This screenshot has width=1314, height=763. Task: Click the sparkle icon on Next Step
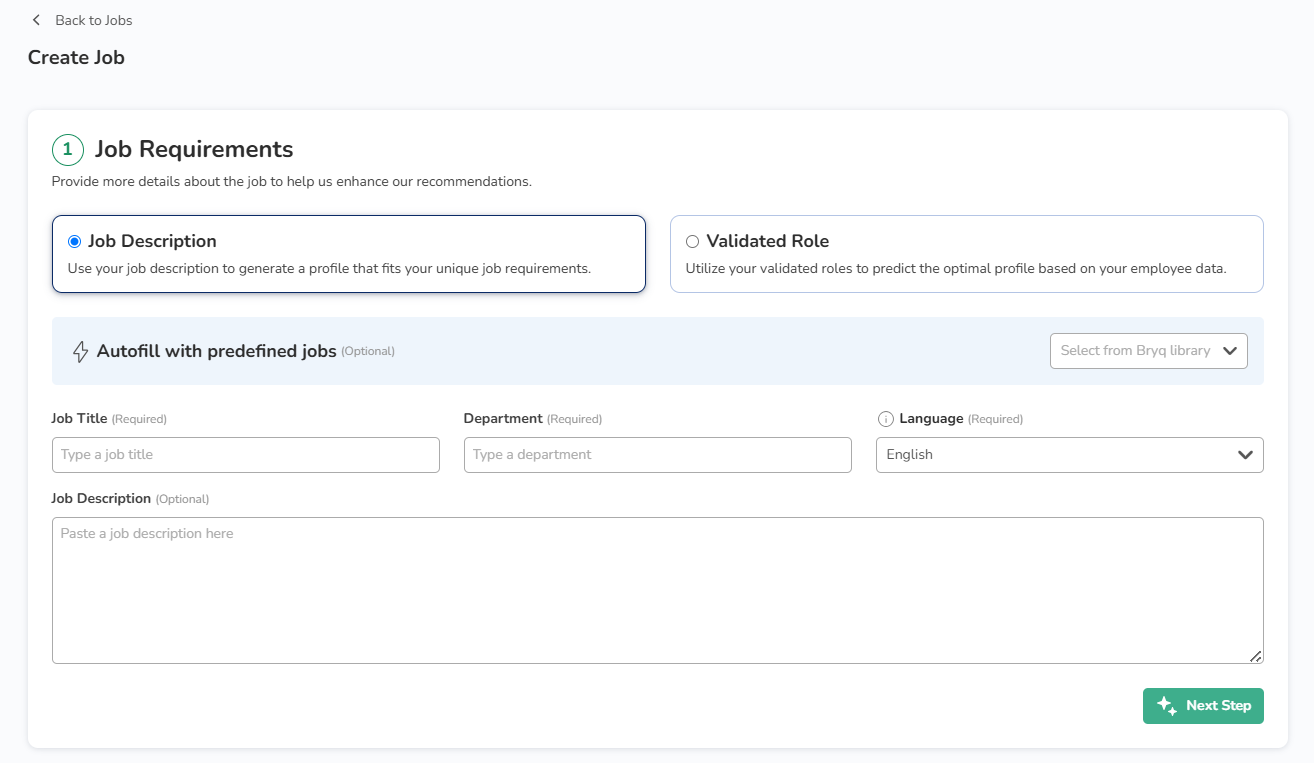click(x=1166, y=706)
